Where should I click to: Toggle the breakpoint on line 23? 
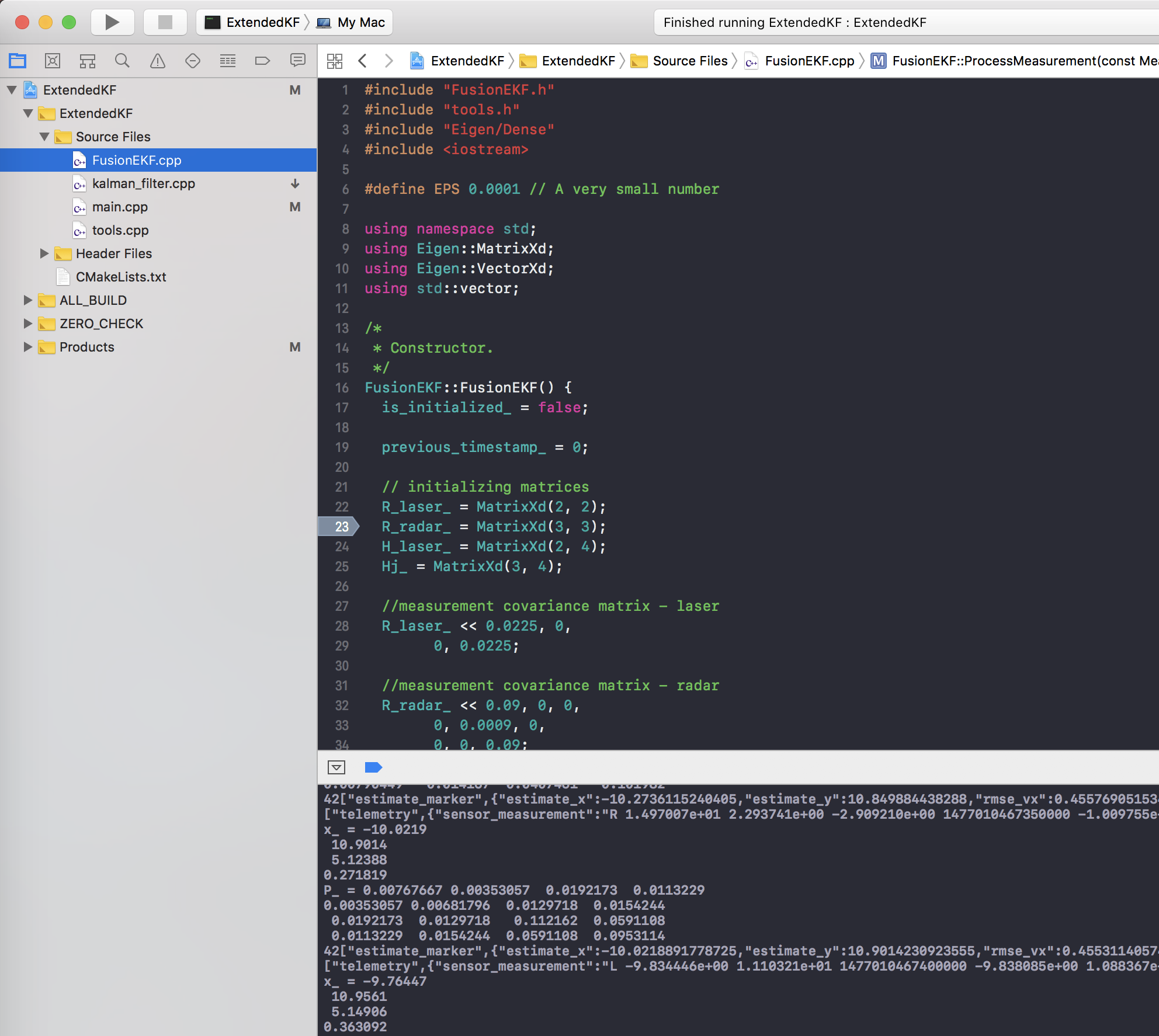click(339, 527)
